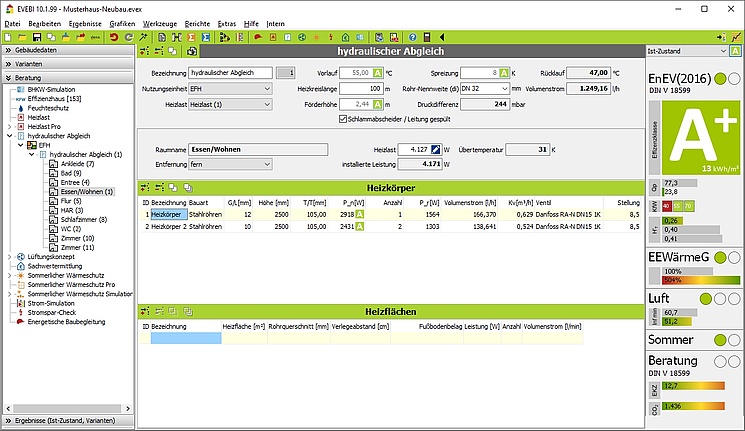Click the red helmet toolbar icon
The width and height of the screenshot is (745, 431).
click(x=258, y=37)
